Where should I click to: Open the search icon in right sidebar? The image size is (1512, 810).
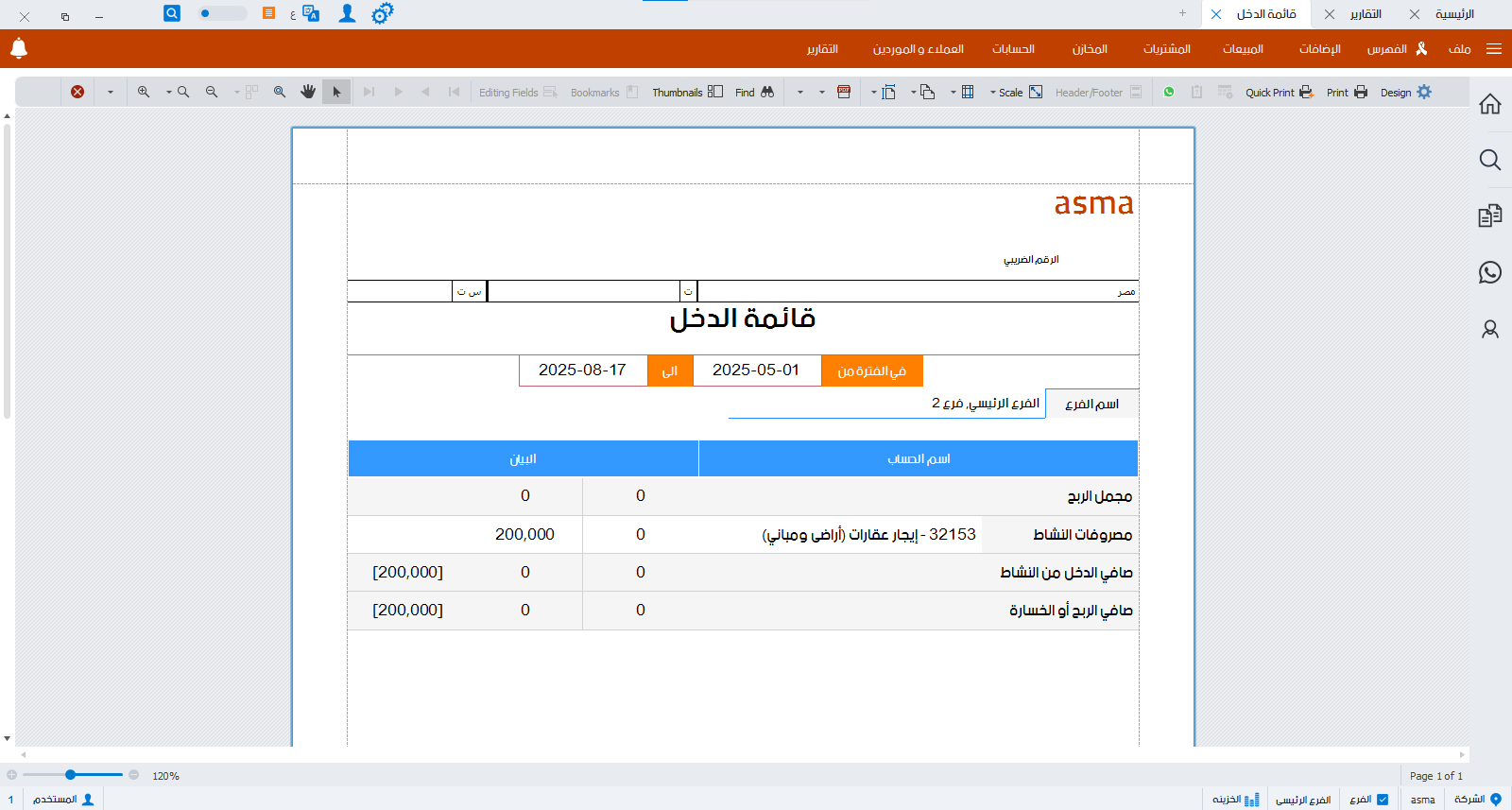(x=1490, y=160)
